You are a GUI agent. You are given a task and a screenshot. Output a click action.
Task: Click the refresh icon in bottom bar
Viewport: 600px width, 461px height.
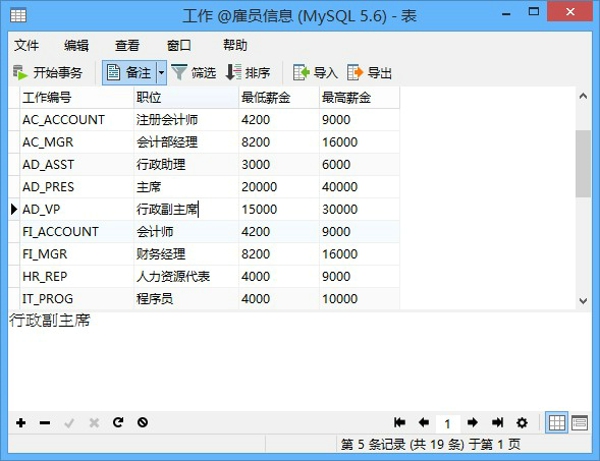click(x=118, y=423)
